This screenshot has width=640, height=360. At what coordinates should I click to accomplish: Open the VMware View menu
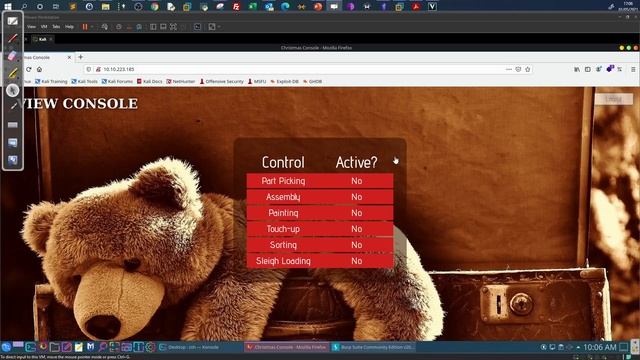(x=31, y=27)
